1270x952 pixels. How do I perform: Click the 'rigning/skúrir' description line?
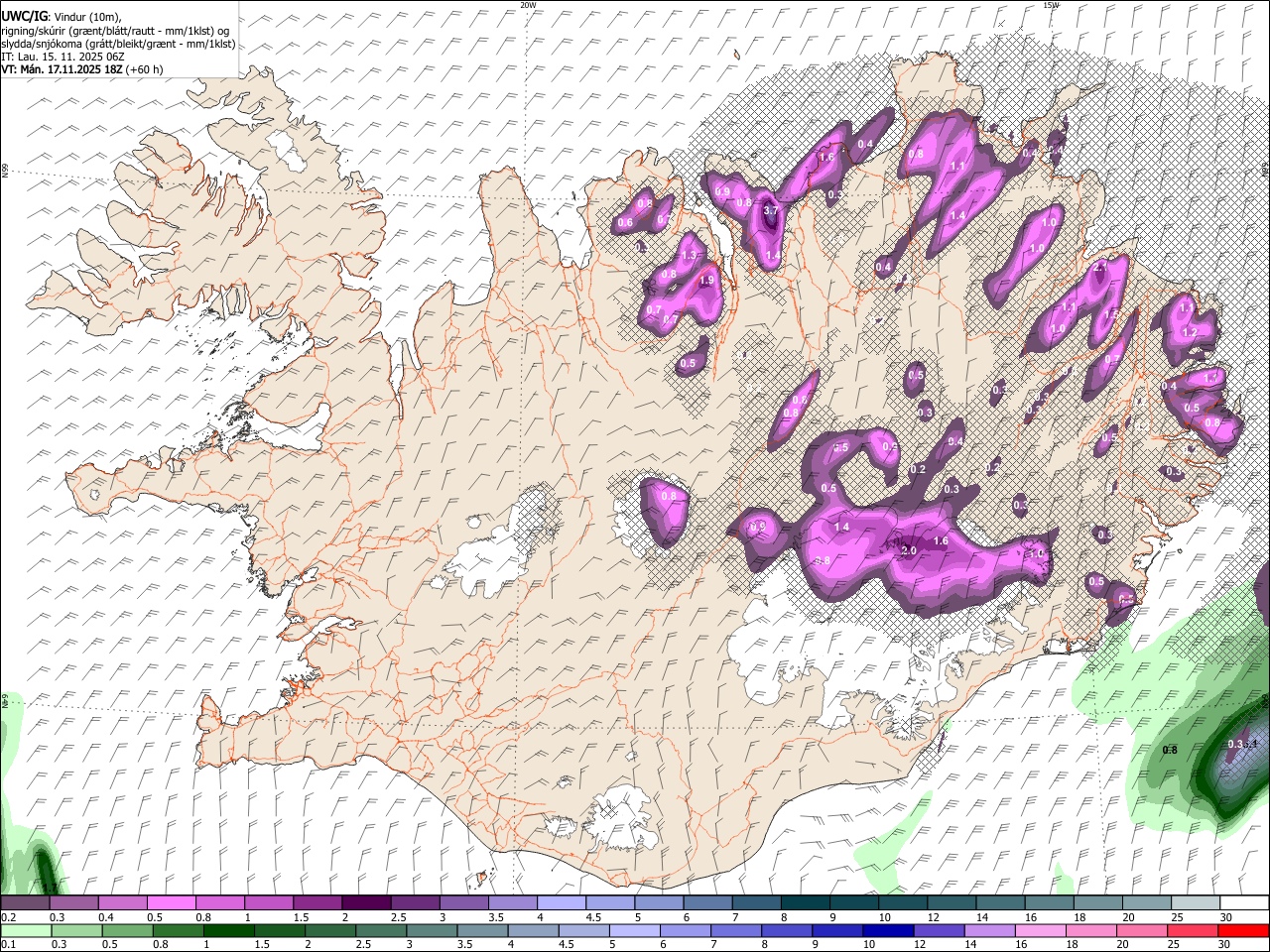click(x=115, y=30)
